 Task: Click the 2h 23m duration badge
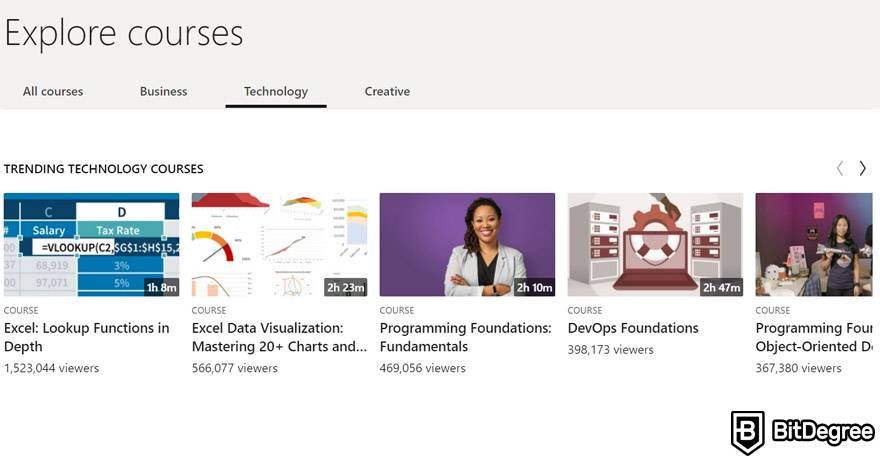point(346,287)
